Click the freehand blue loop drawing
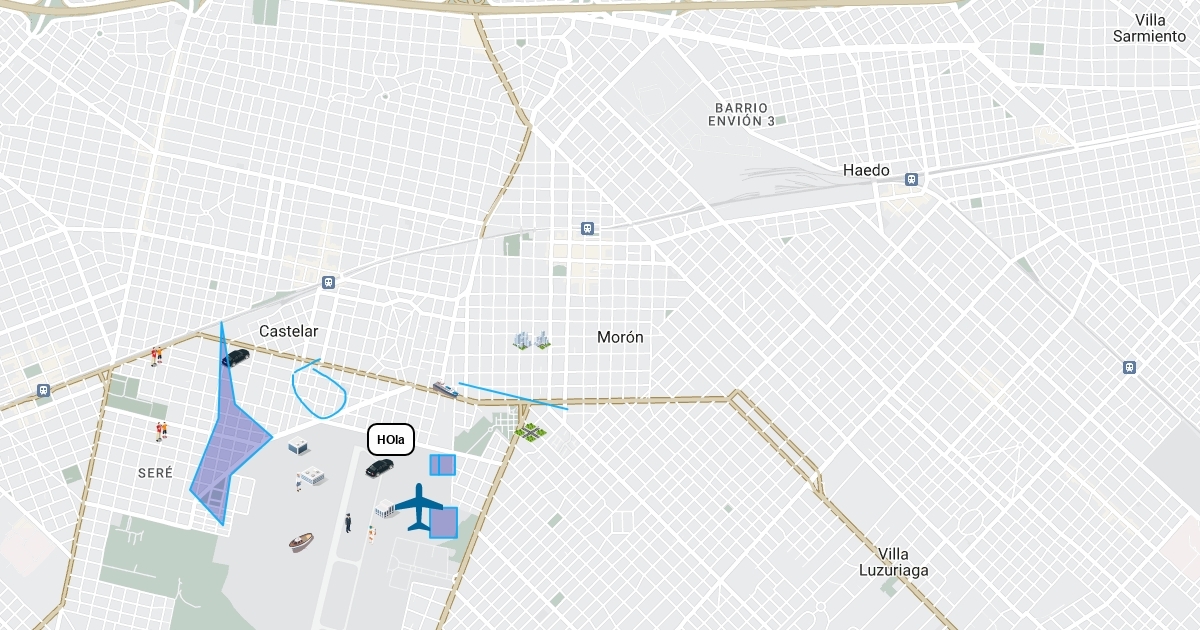Viewport: 1200px width, 630px height. [319, 388]
